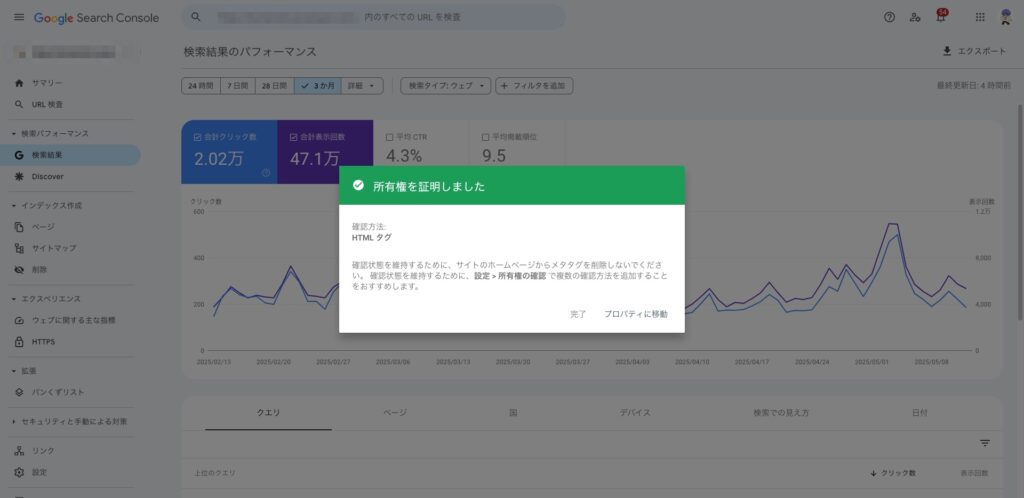The height and width of the screenshot is (498, 1024).
Task: Open the user account avatar
Action: pyautogui.click(x=1007, y=17)
